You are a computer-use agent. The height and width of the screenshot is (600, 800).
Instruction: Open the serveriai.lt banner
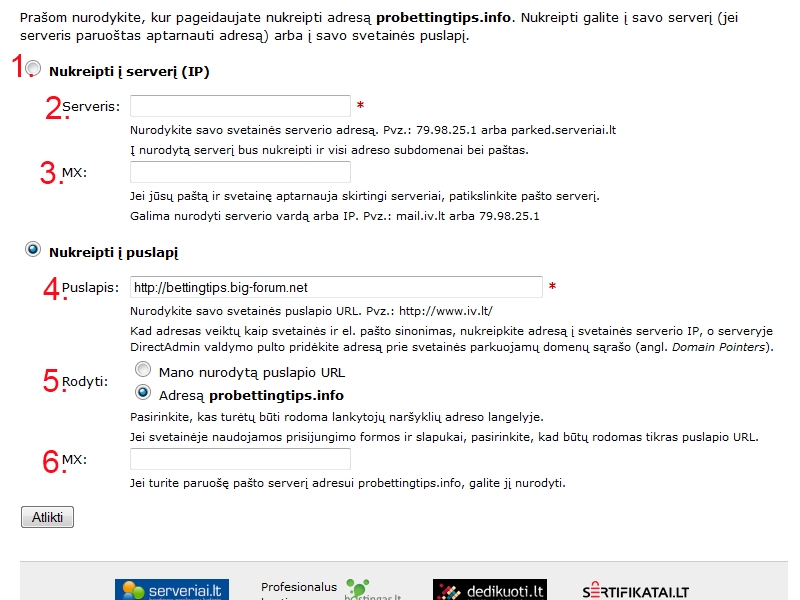172,589
